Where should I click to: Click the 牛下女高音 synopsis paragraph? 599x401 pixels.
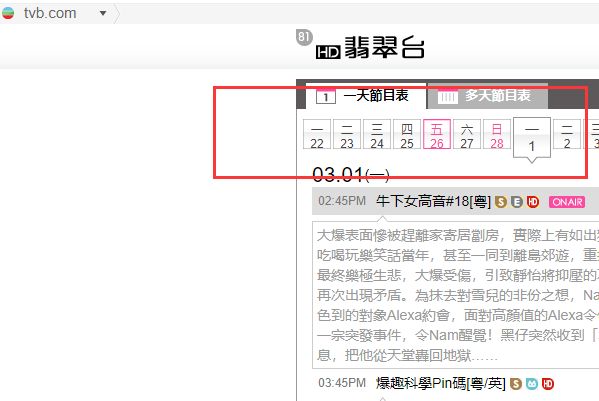pyautogui.click(x=455, y=295)
